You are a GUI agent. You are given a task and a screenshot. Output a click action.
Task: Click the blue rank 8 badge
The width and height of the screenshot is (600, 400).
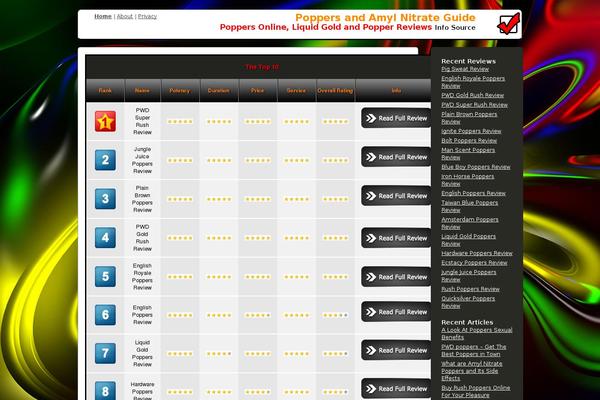click(x=105, y=390)
